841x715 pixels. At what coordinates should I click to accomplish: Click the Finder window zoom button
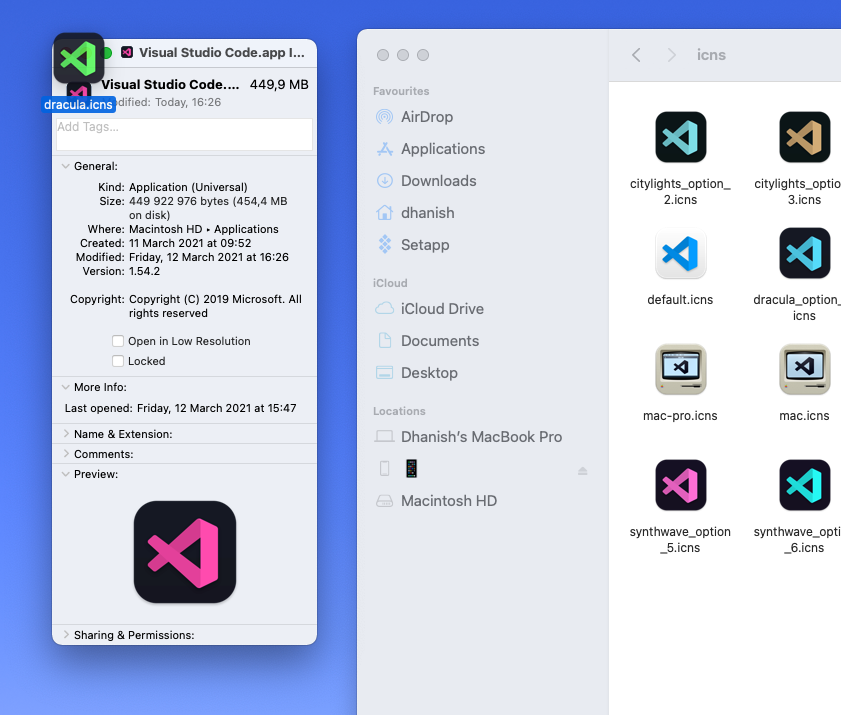coord(423,55)
